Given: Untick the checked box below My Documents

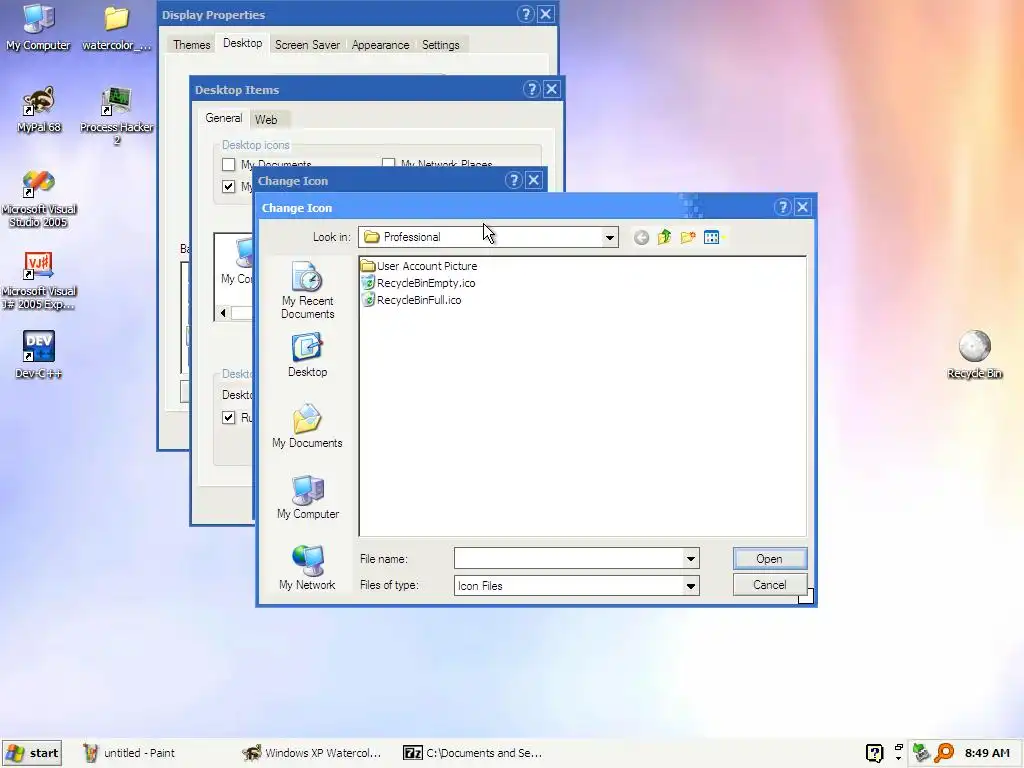Looking at the screenshot, I should (x=228, y=186).
